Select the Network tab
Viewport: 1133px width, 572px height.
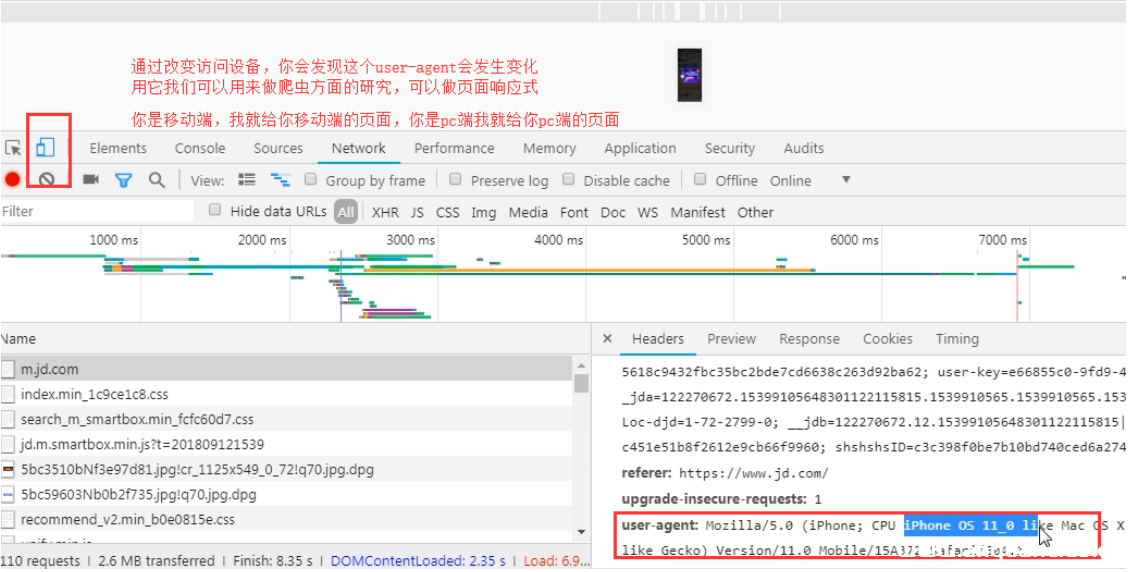point(358,148)
